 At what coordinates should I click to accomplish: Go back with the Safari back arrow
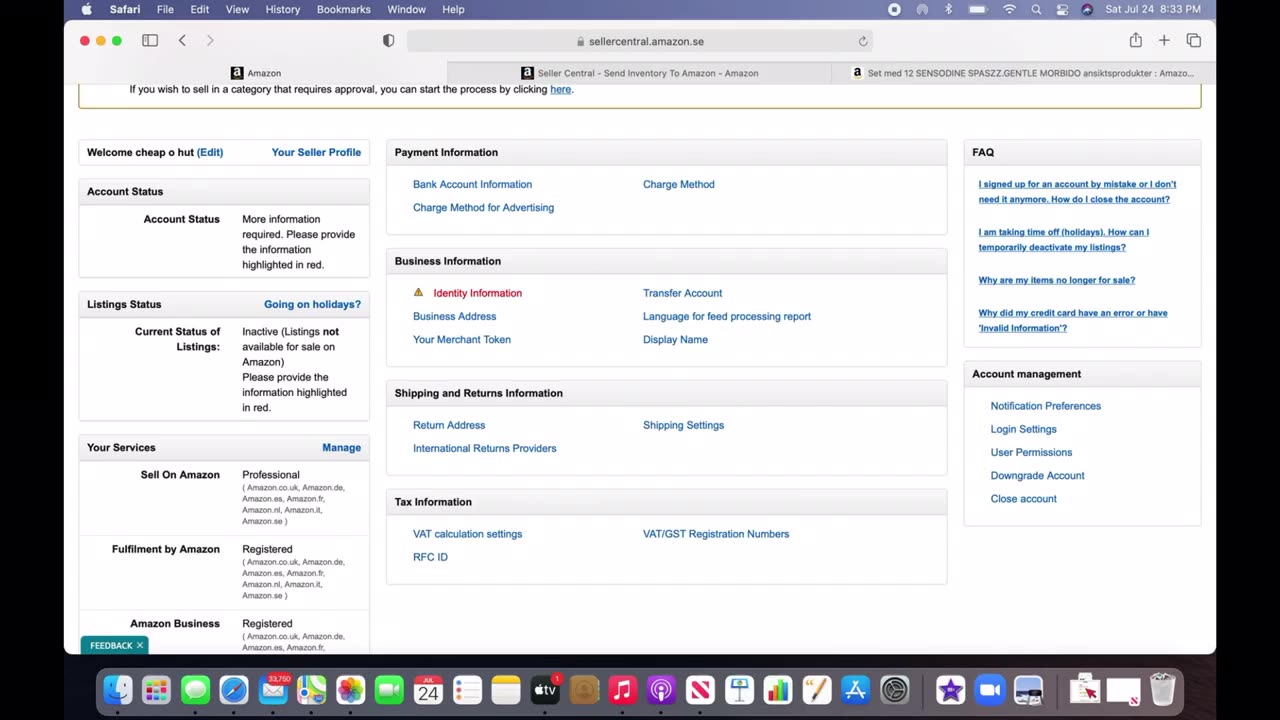[182, 40]
